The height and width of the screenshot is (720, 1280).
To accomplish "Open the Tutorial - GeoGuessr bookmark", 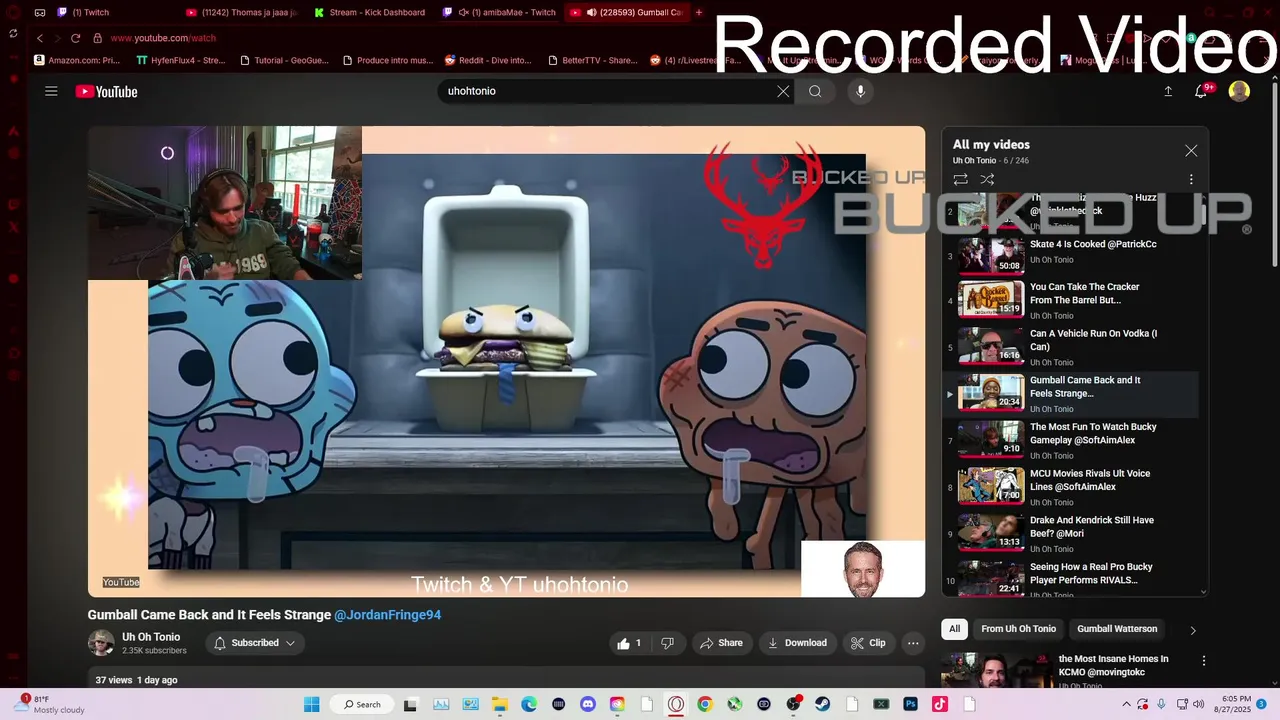I will [285, 60].
